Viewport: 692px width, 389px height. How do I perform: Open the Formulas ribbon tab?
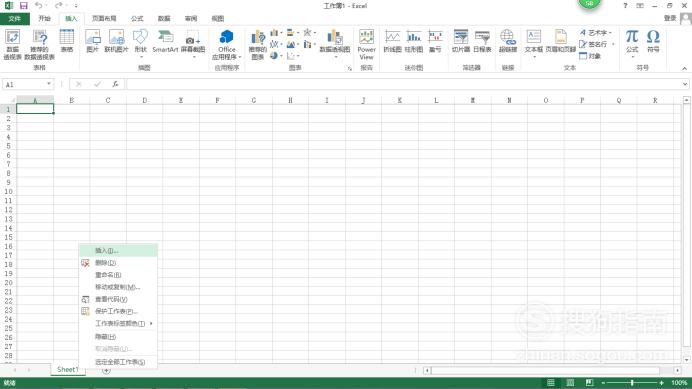[x=137, y=19]
